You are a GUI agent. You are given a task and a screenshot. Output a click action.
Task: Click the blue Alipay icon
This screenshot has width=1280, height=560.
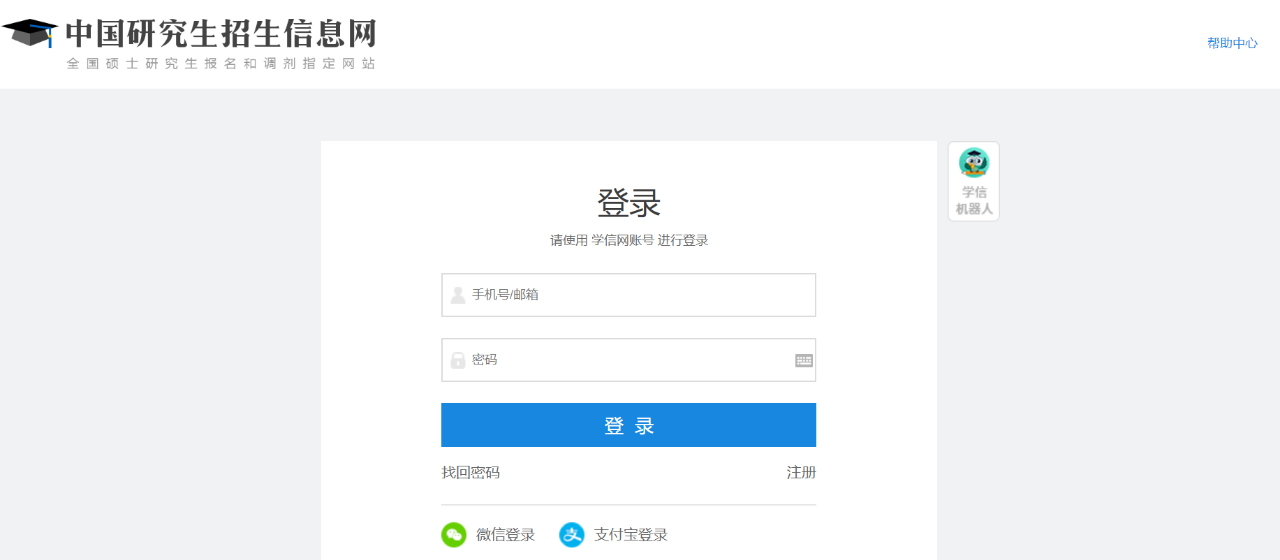pos(571,535)
